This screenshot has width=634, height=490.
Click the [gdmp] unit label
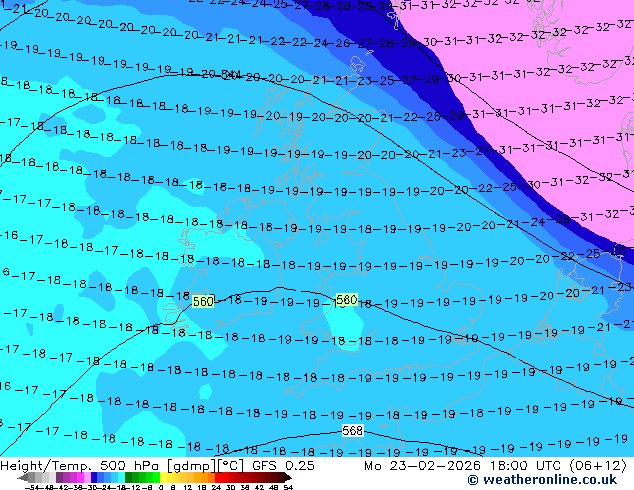[x=192, y=466]
